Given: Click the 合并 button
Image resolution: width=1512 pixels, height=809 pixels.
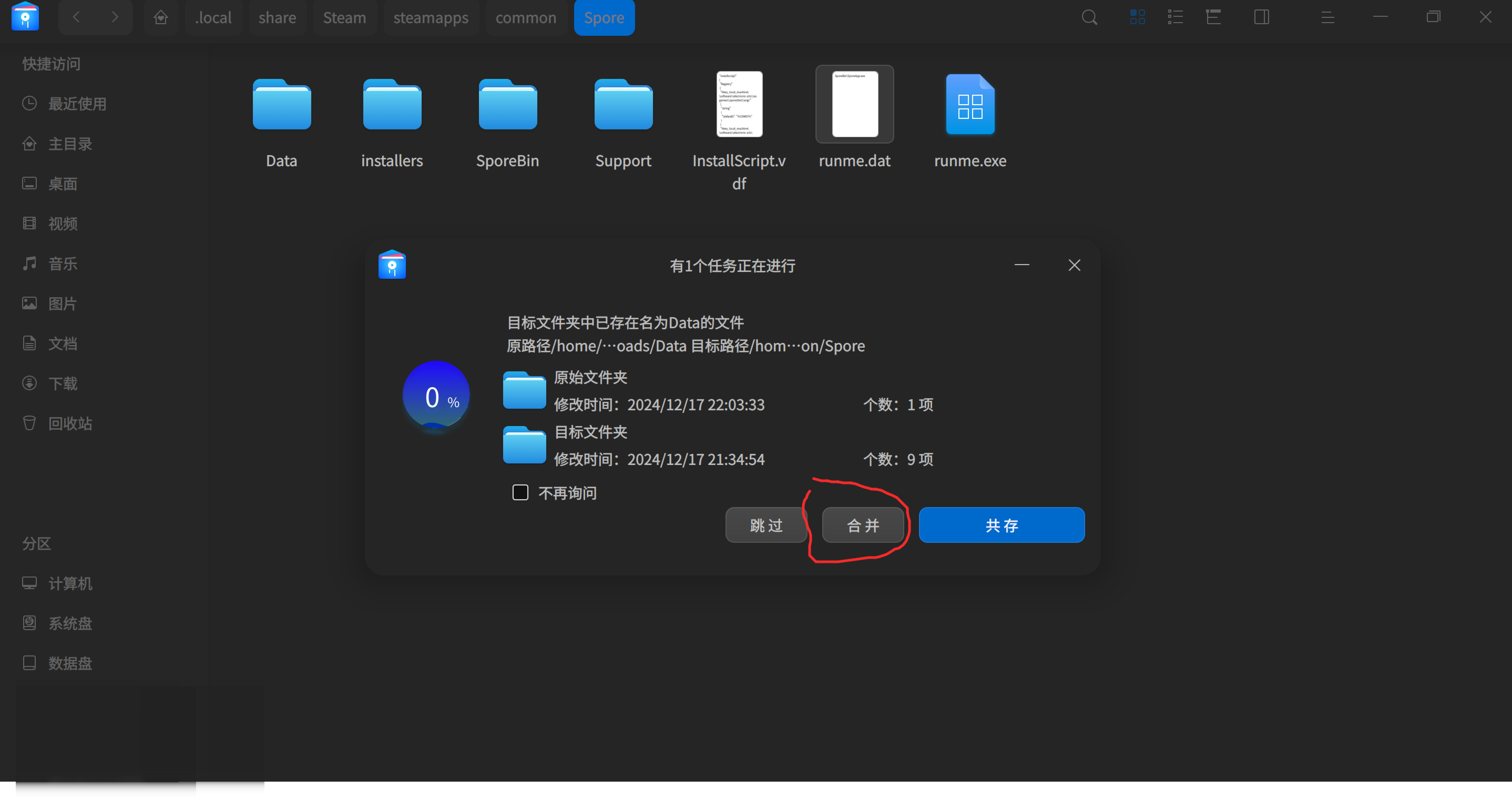Looking at the screenshot, I should [863, 525].
